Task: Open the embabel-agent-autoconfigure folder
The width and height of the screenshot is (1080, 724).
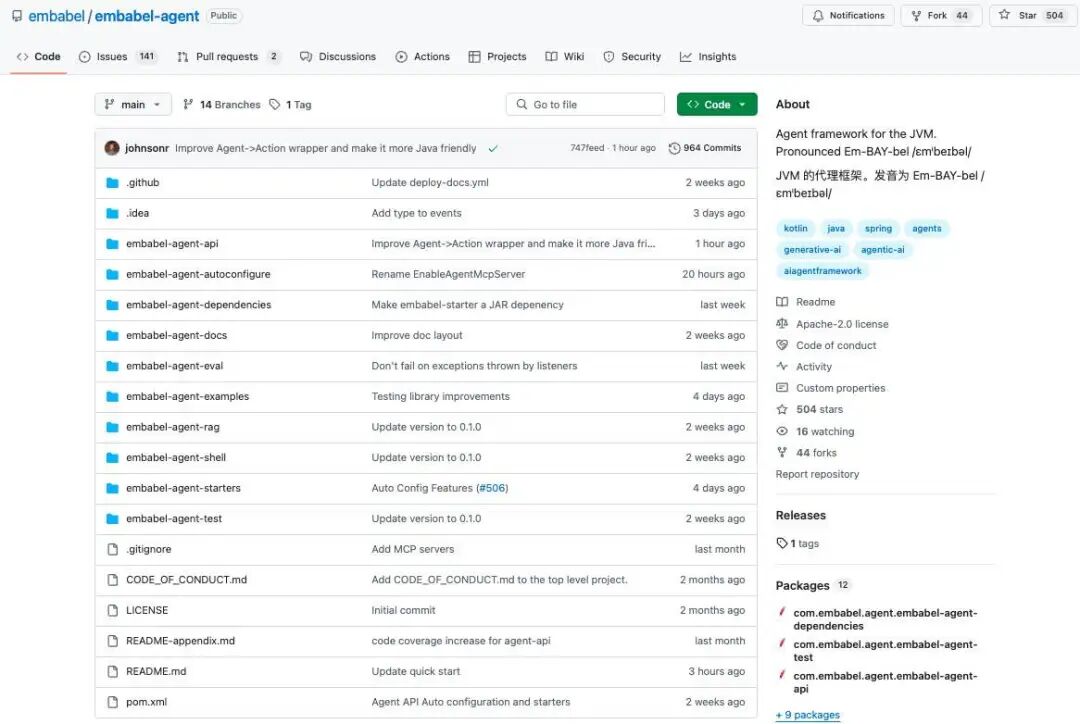Action: (x=198, y=274)
